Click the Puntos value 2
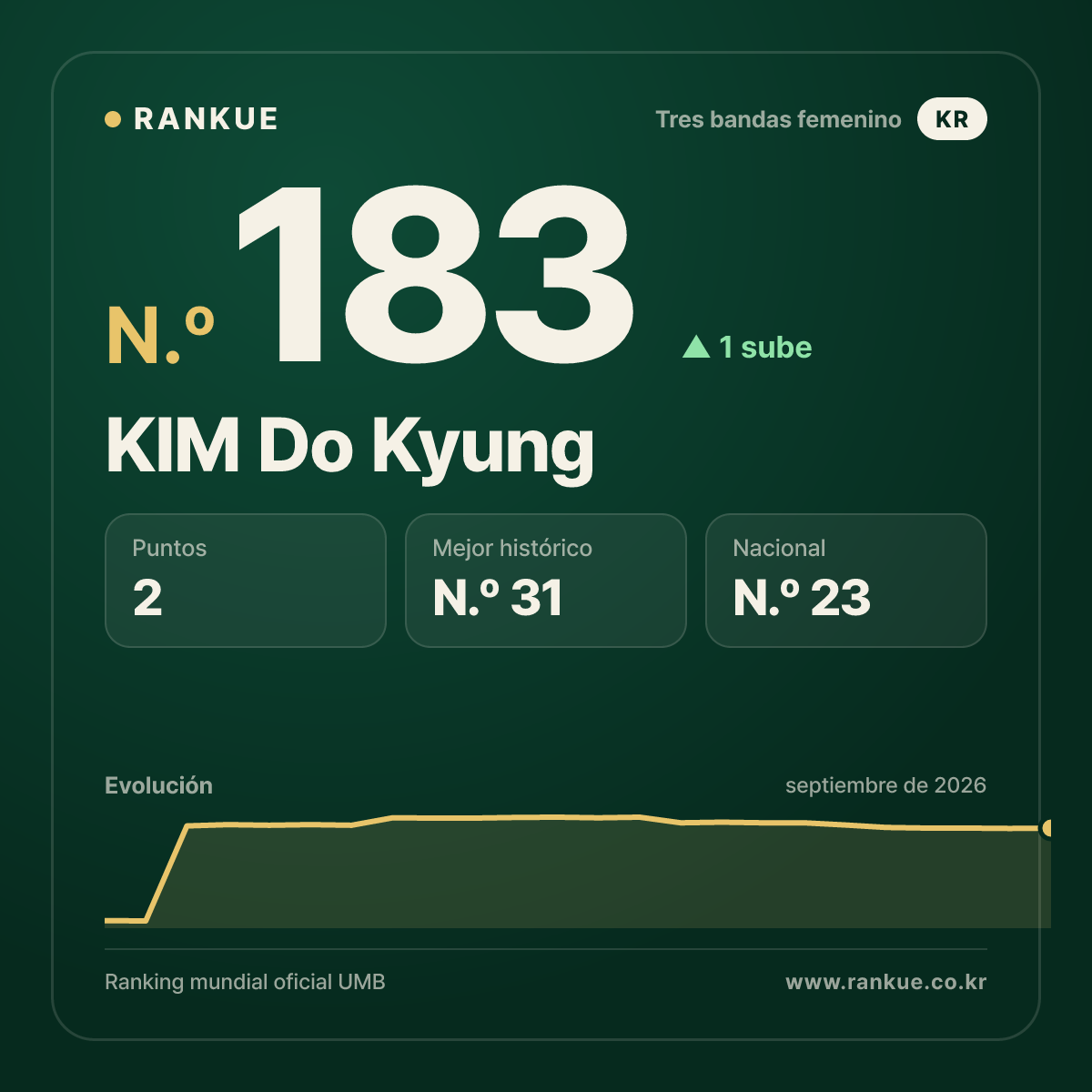The width and height of the screenshot is (1092, 1092). tap(147, 598)
